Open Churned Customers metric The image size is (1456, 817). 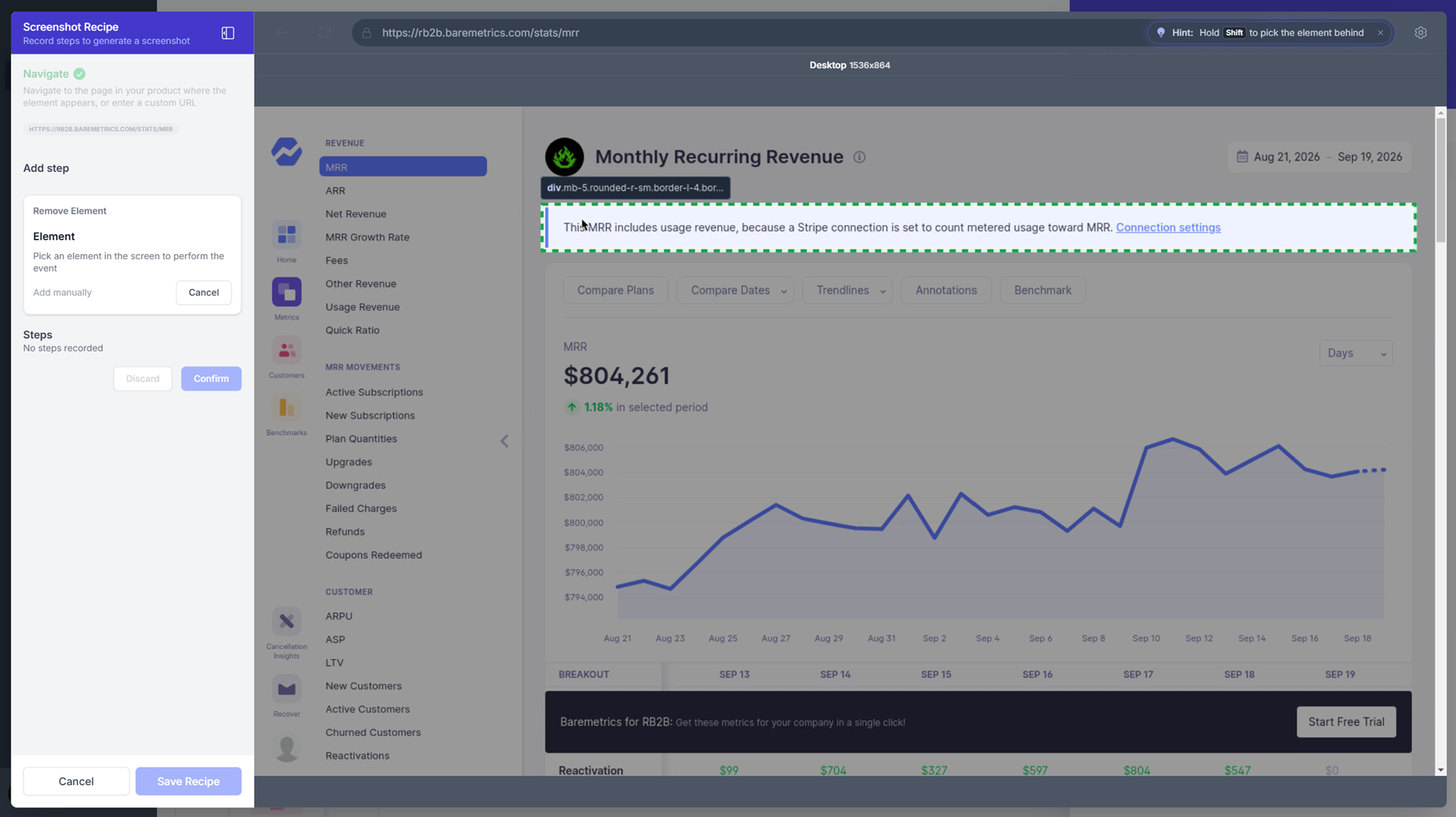[x=373, y=732]
